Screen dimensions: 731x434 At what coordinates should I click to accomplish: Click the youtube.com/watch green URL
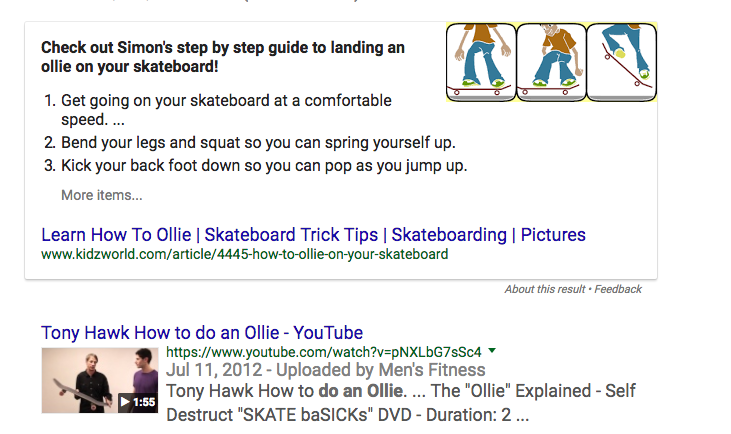point(324,352)
